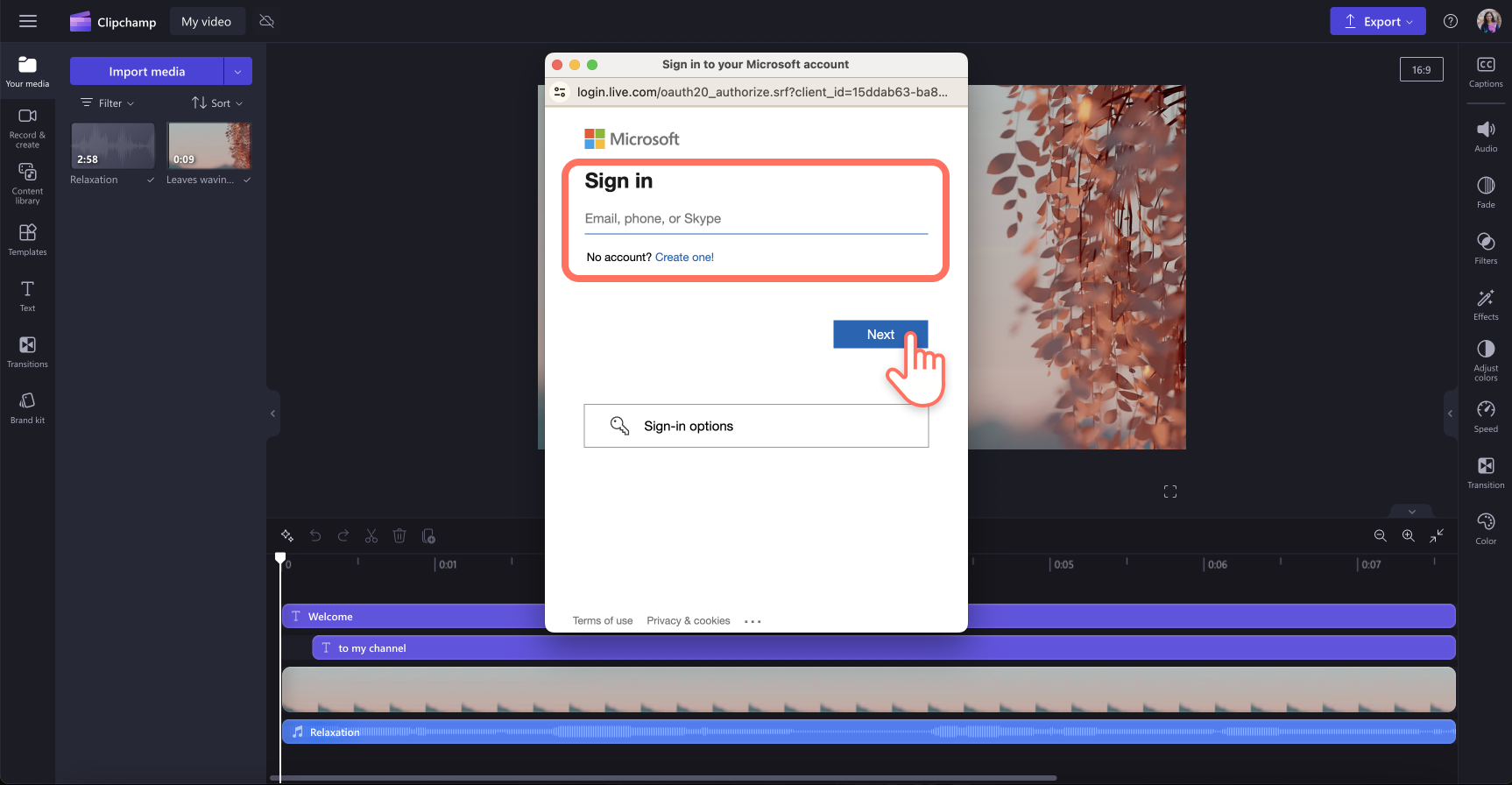This screenshot has height=785, width=1512.
Task: Click Next in sign-in dialog
Action: coord(880,334)
